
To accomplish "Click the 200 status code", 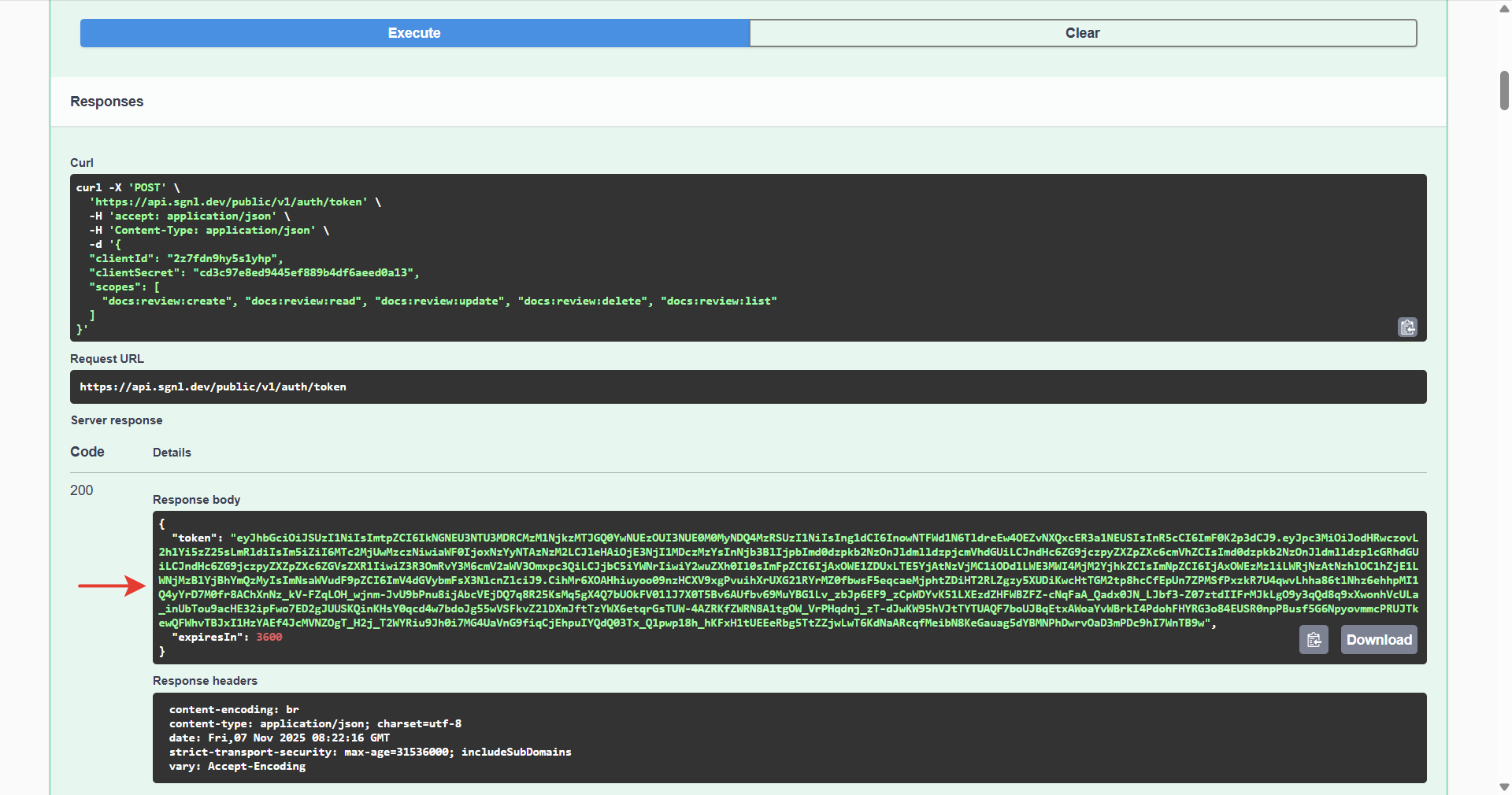I will coord(81,490).
